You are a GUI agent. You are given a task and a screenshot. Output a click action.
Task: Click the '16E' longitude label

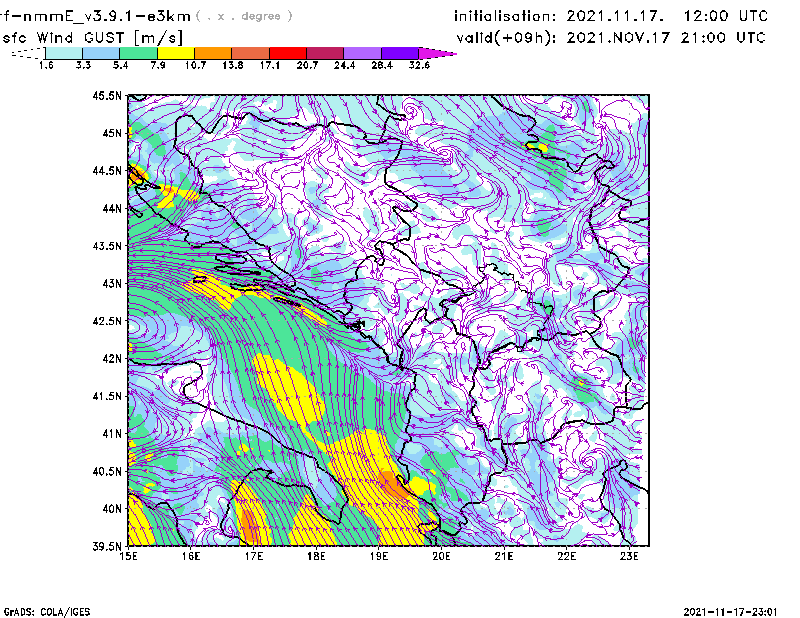[x=191, y=556]
